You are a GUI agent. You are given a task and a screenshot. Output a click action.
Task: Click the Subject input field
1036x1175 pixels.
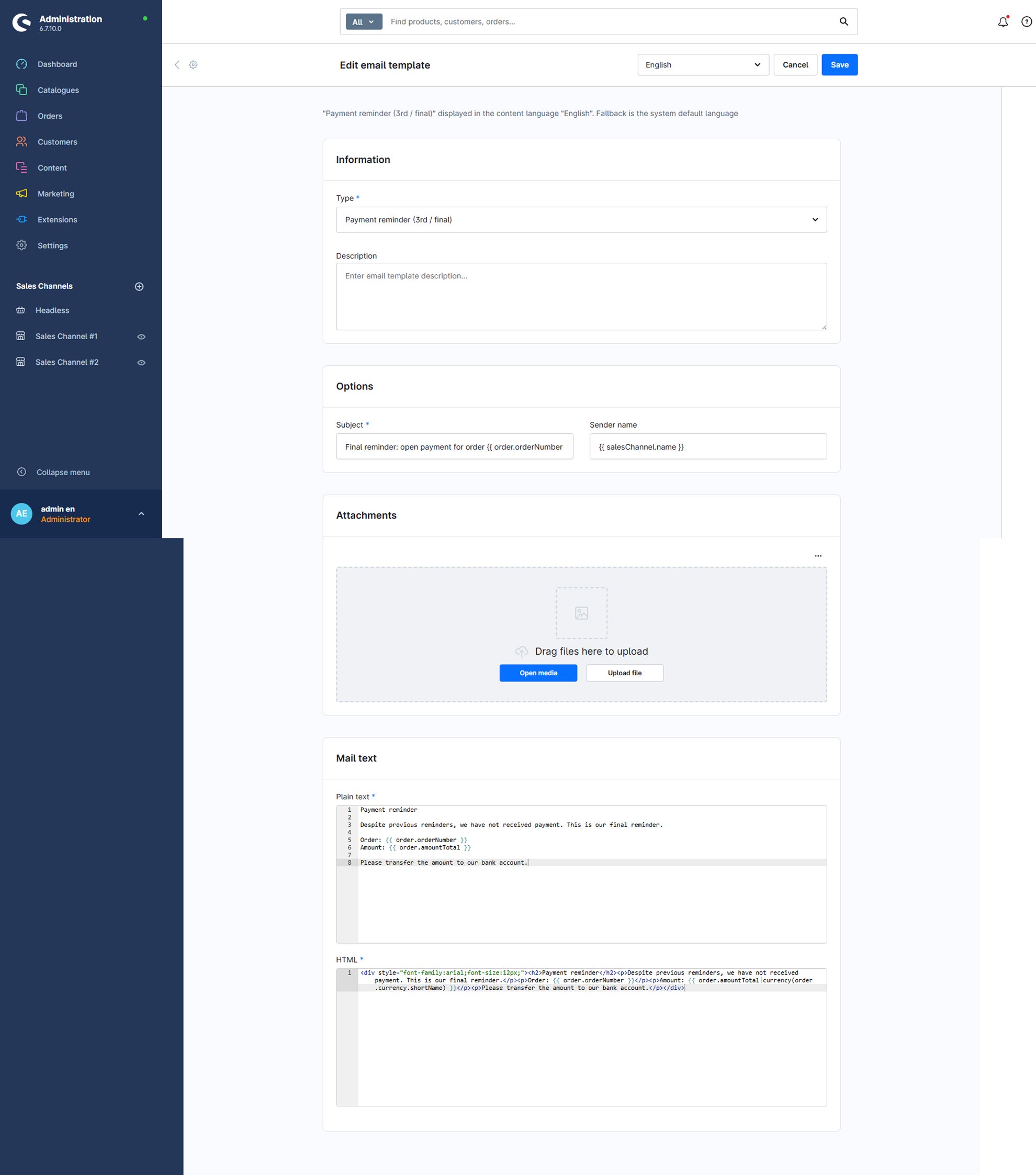(x=455, y=446)
